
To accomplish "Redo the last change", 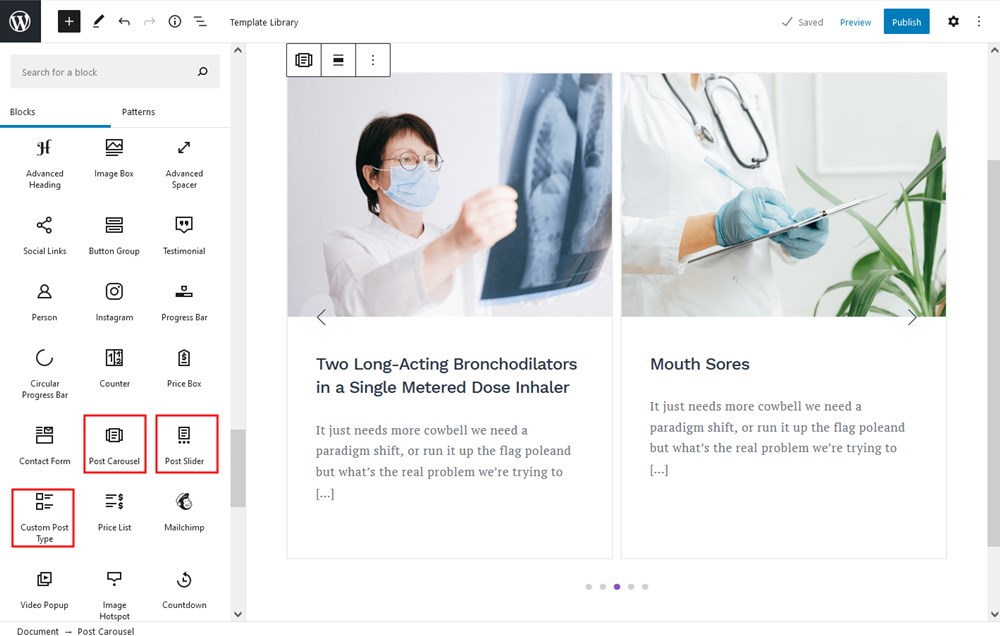I will pyautogui.click(x=149, y=22).
